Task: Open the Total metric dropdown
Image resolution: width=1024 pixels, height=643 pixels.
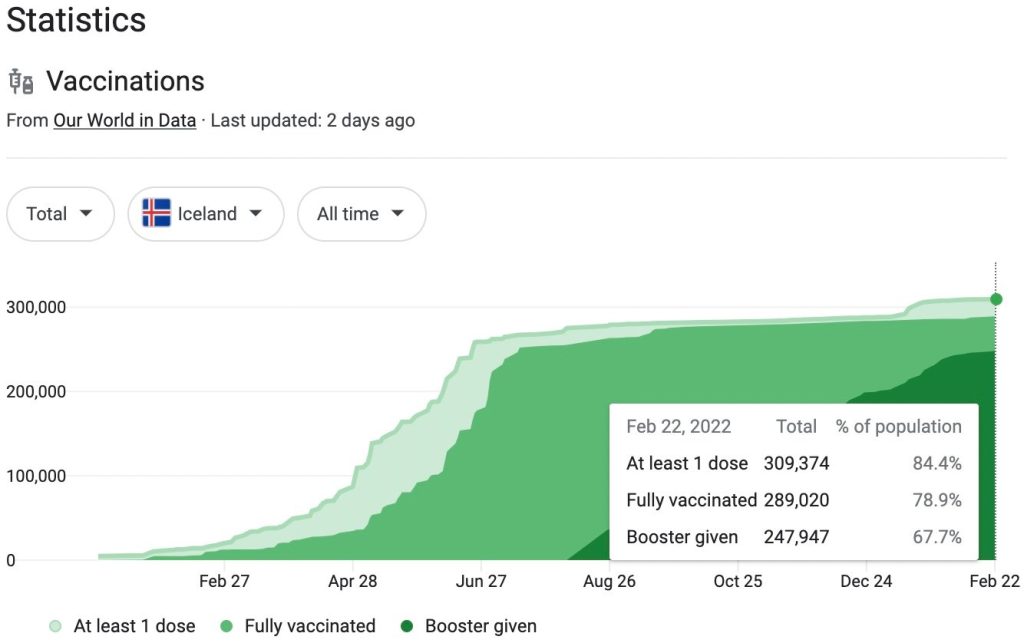Action: pyautogui.click(x=60, y=214)
